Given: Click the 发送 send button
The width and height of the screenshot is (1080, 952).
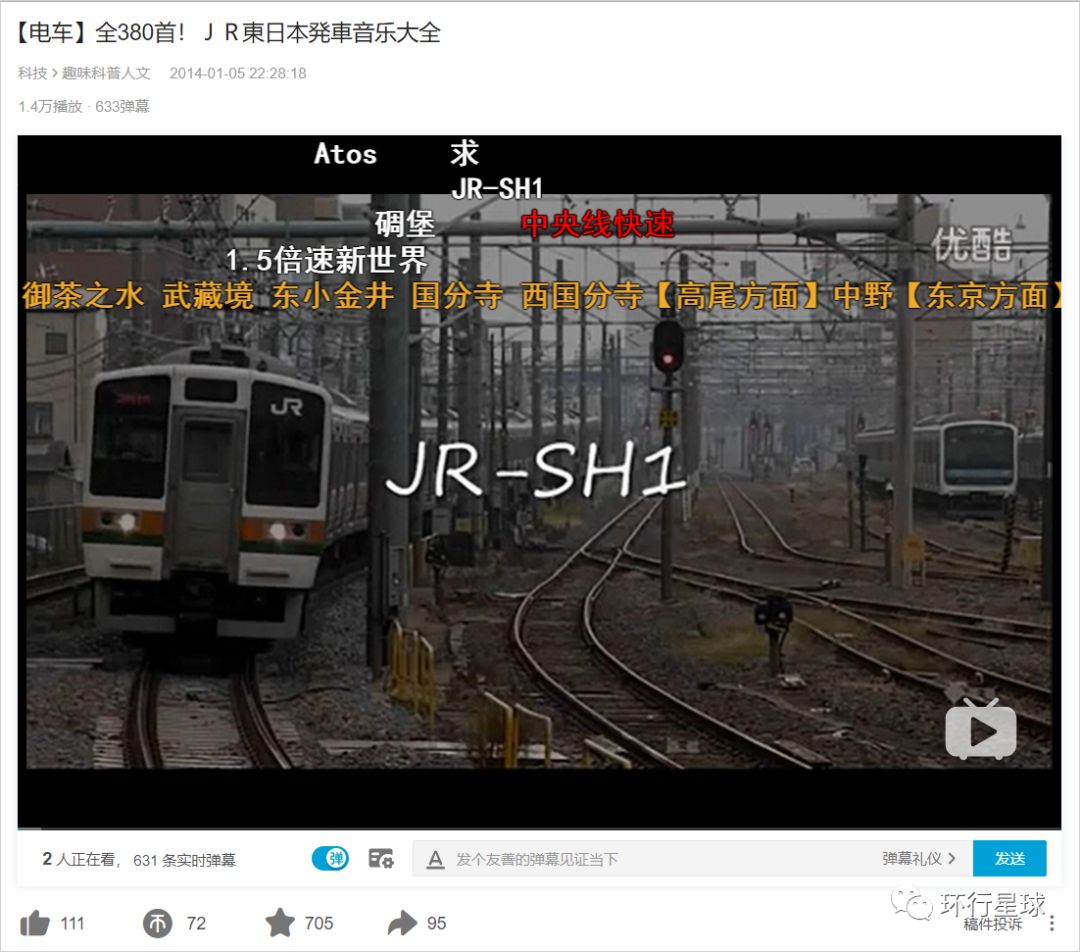Looking at the screenshot, I should pyautogui.click(x=1010, y=858).
